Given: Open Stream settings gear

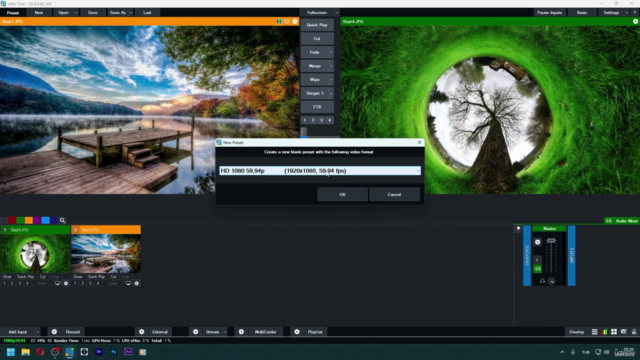Looking at the screenshot, I should click(196, 332).
